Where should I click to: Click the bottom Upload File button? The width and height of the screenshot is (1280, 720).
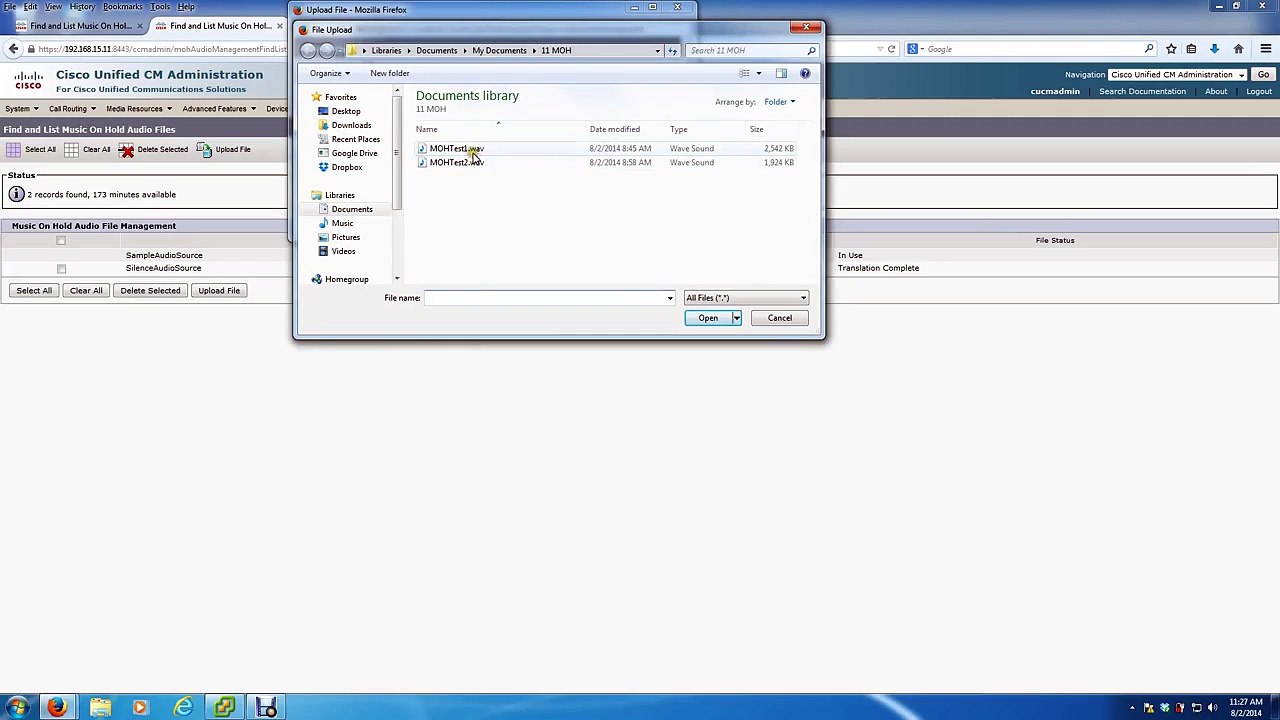pos(219,291)
